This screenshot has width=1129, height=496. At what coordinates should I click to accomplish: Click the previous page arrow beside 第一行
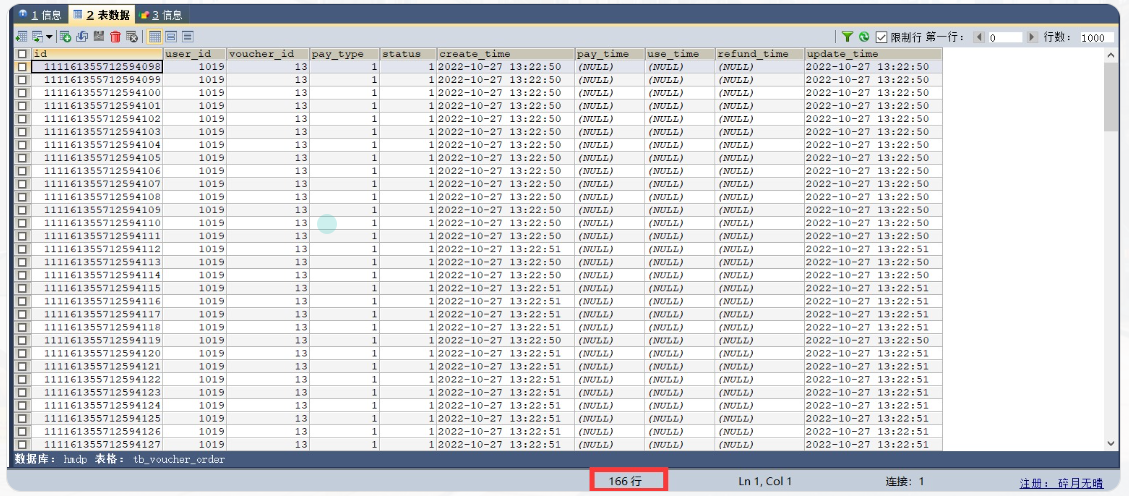(979, 37)
